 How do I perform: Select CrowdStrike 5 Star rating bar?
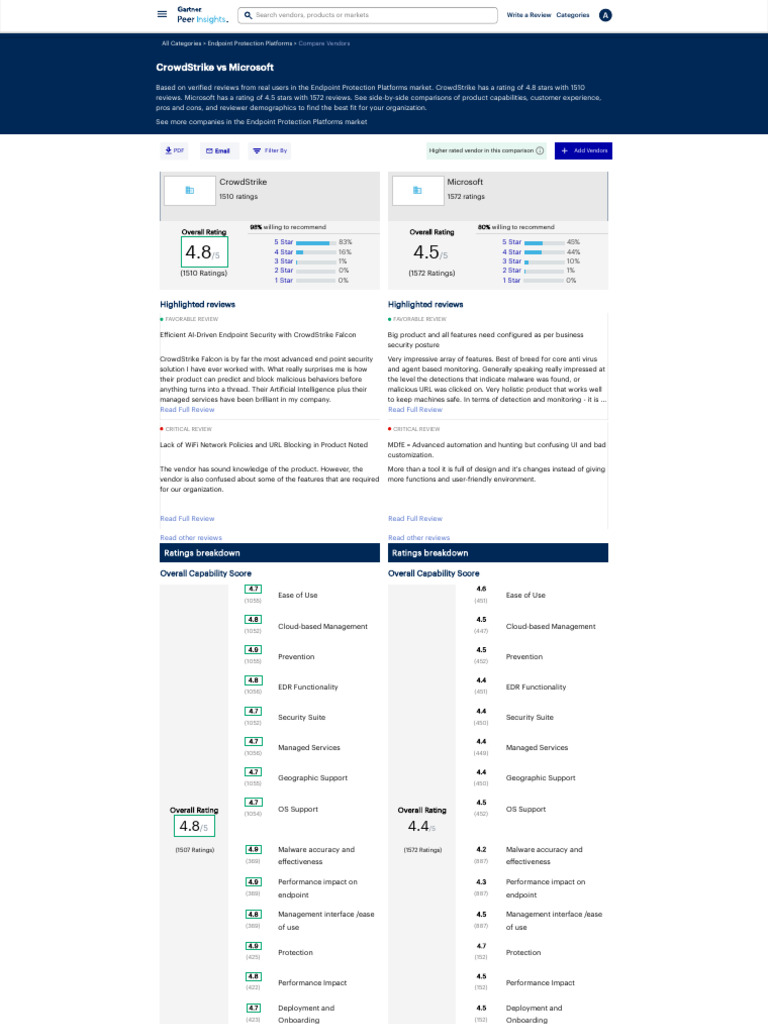[313, 242]
